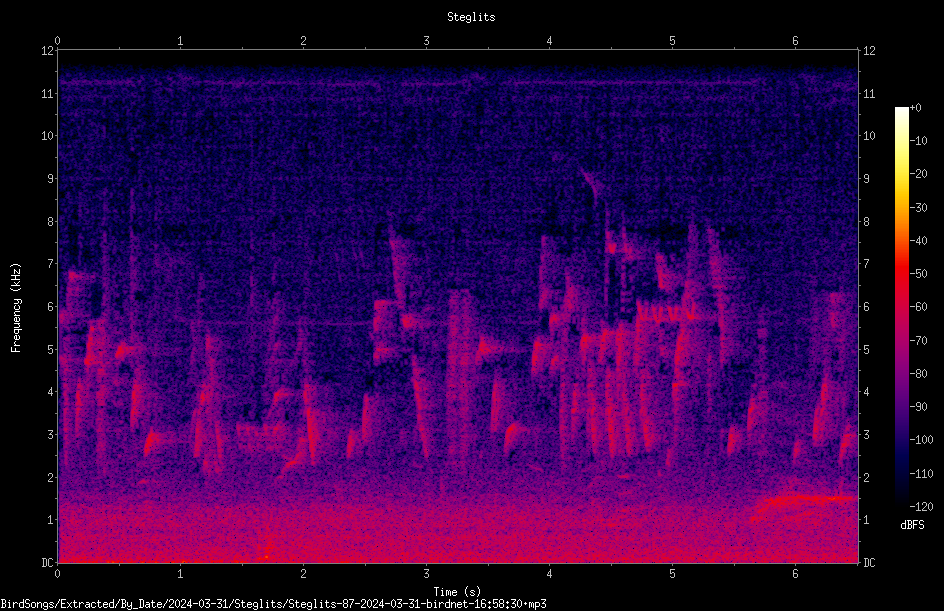Click the file path text at bottom
Screen dimensions: 944x611
click(273, 604)
